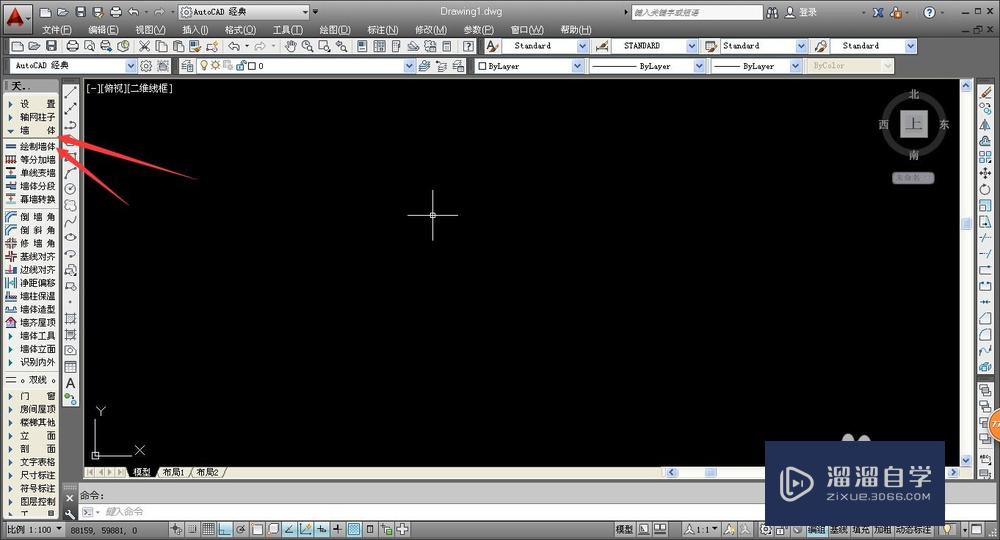Toggle polar tracking in status bar
1000x540 pixels.
point(240,529)
